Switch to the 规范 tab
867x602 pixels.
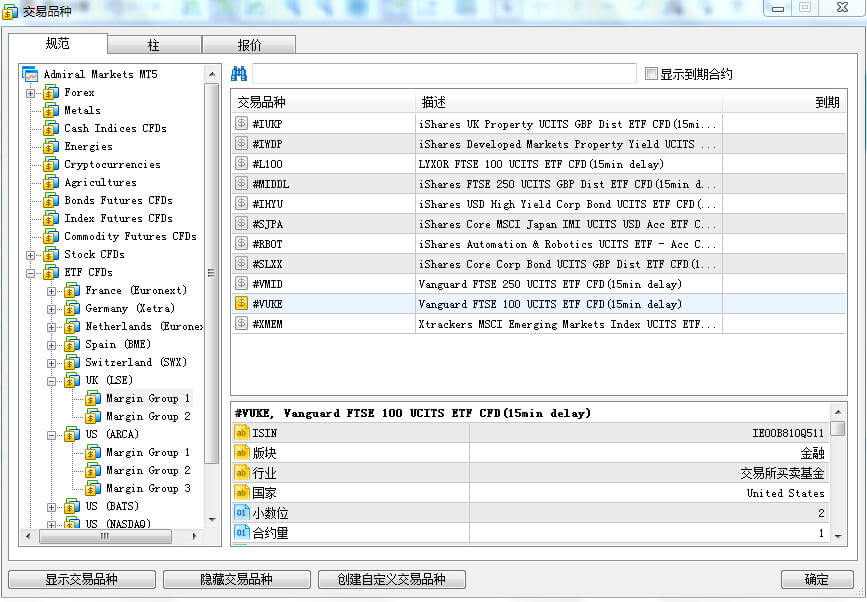[58, 44]
